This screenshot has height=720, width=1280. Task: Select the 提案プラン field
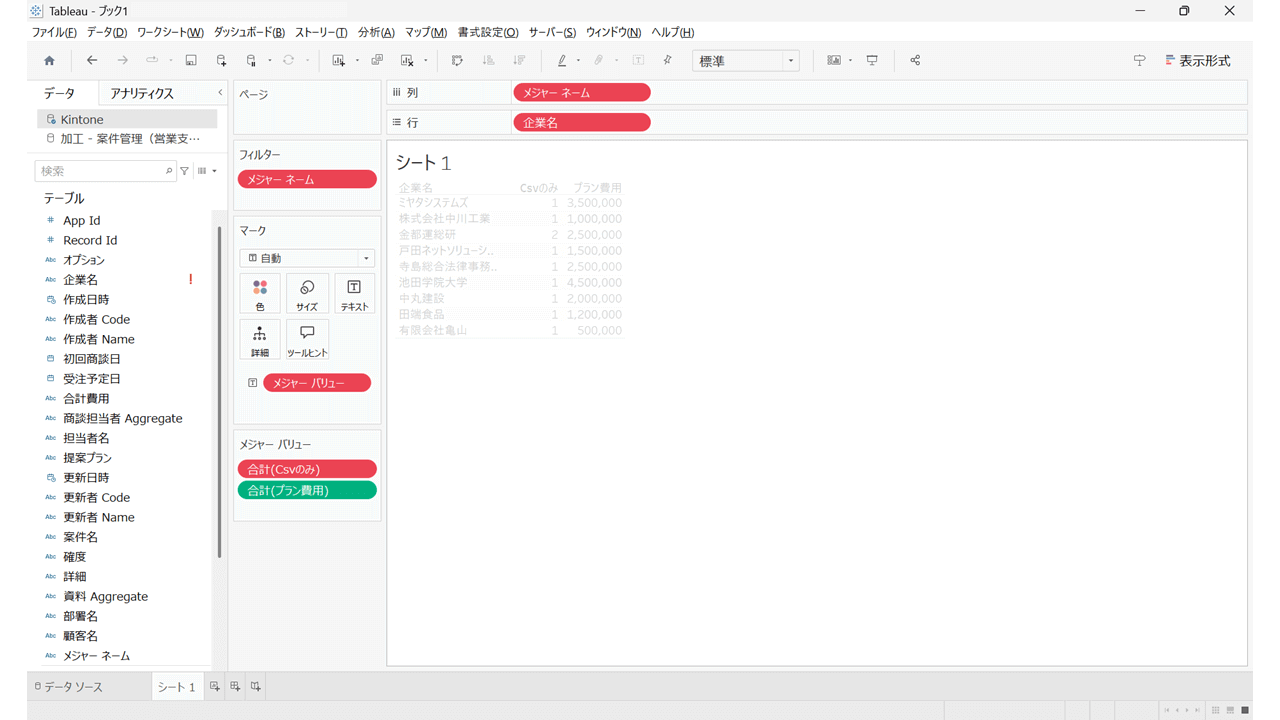[x=88, y=458]
